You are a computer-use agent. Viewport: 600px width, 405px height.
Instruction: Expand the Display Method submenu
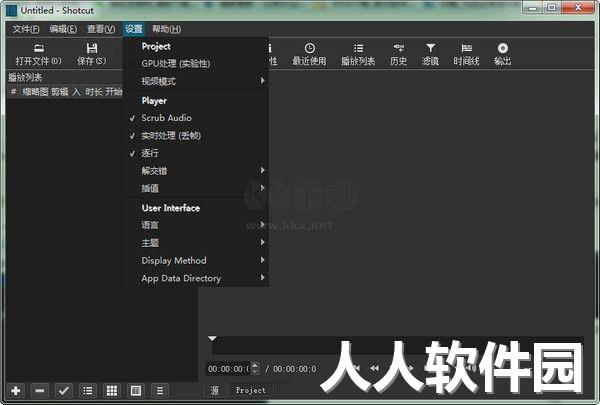click(197, 260)
